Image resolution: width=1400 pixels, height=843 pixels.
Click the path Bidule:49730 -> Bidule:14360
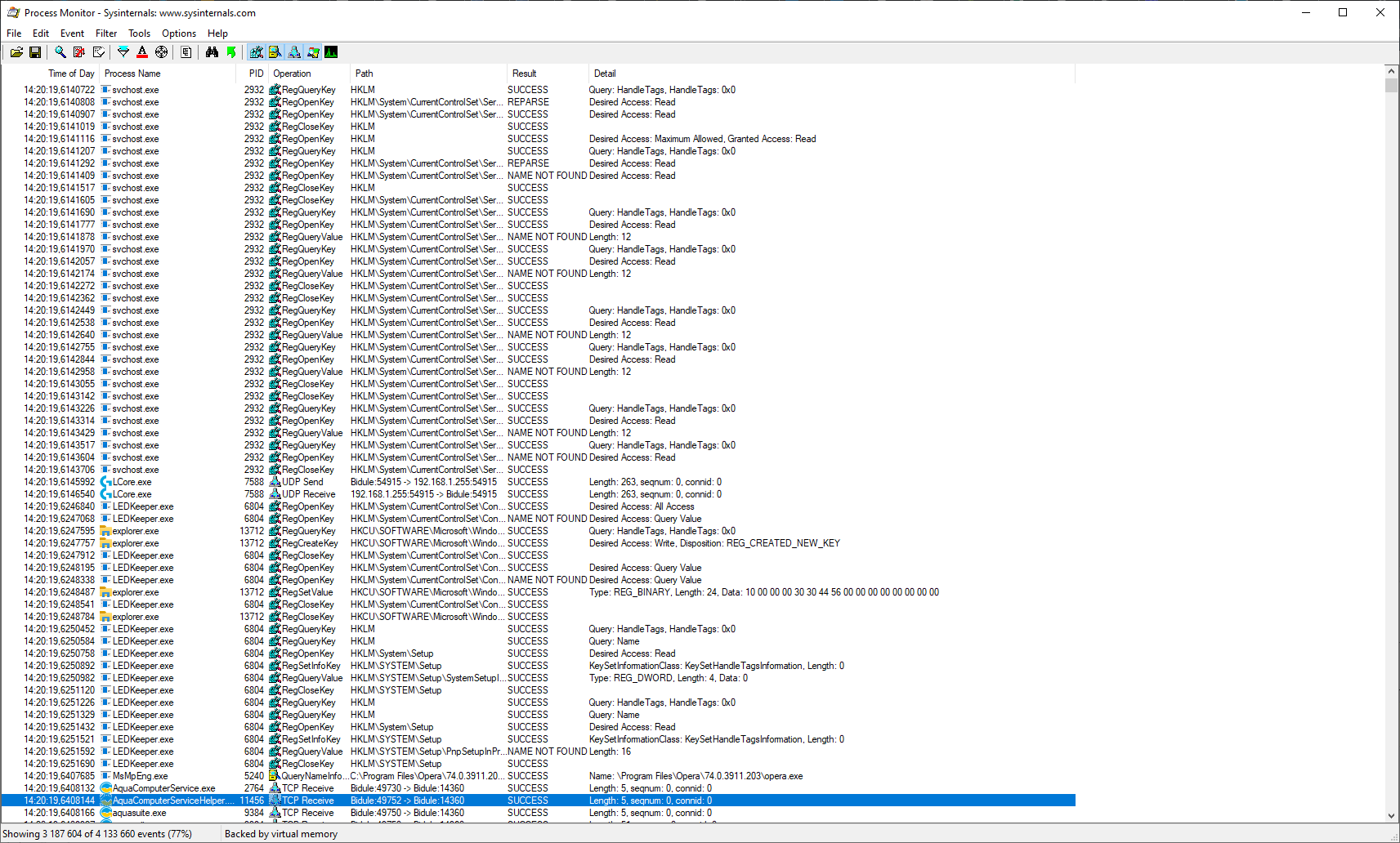[x=407, y=788]
